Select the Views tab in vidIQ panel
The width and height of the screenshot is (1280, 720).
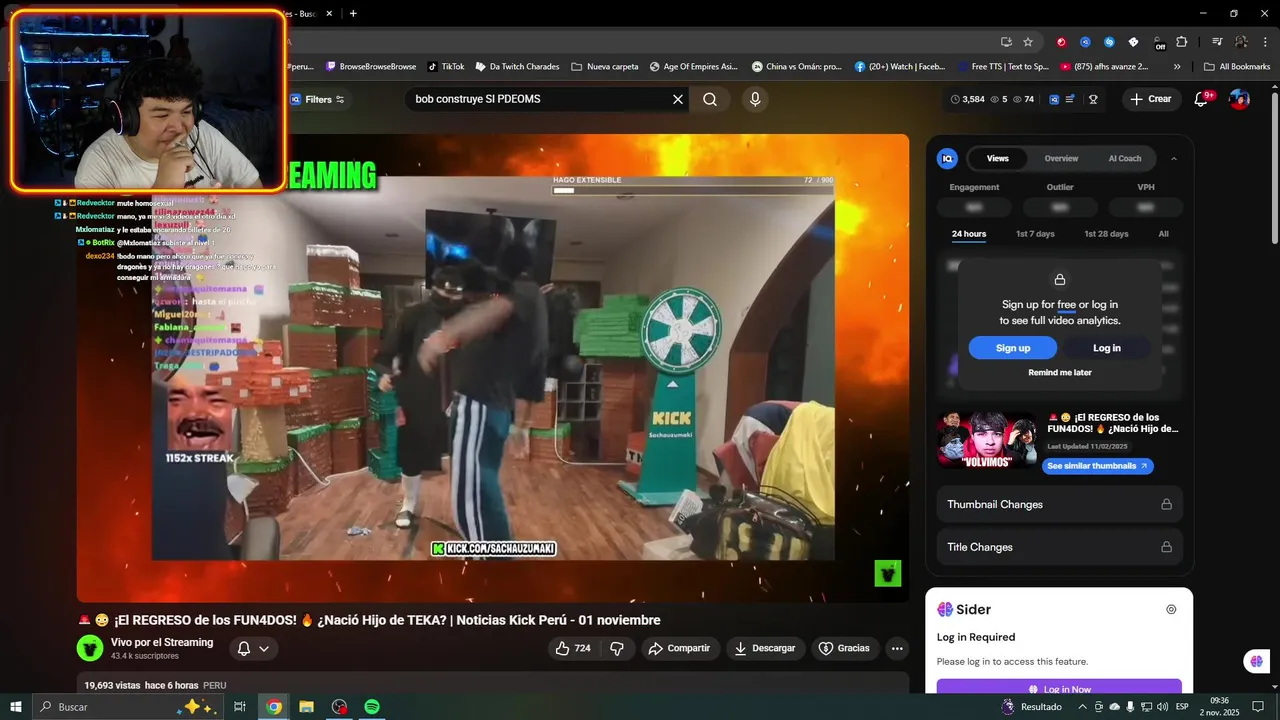997,158
